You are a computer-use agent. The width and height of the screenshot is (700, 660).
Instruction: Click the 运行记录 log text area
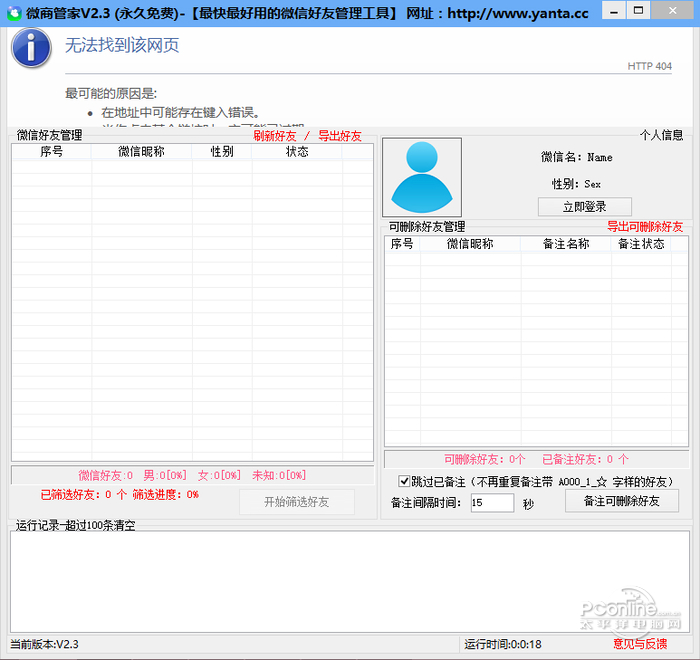(350, 581)
